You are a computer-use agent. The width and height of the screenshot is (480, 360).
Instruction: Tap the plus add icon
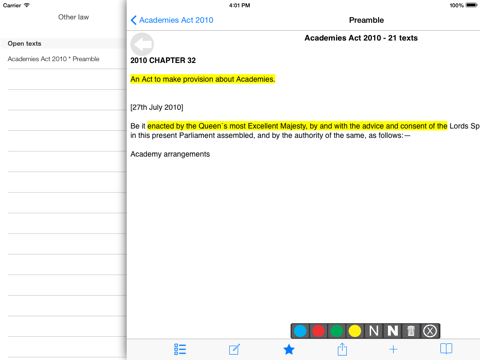393,349
